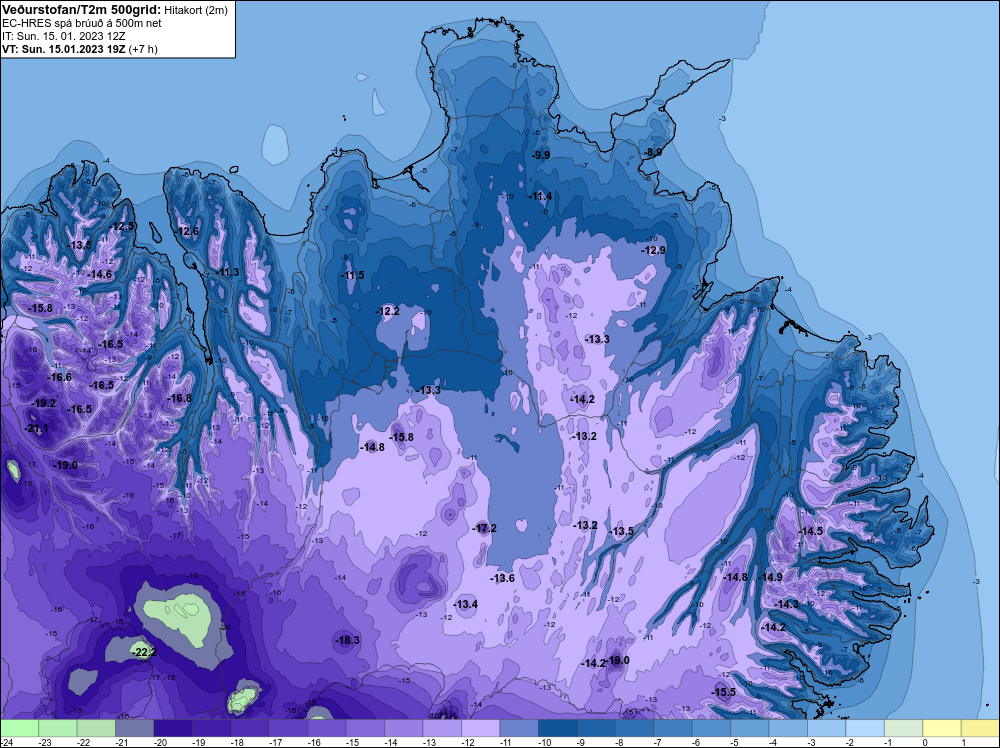
Task: Select the dark blue legend swatch labeled -10
Action: [x=557, y=728]
